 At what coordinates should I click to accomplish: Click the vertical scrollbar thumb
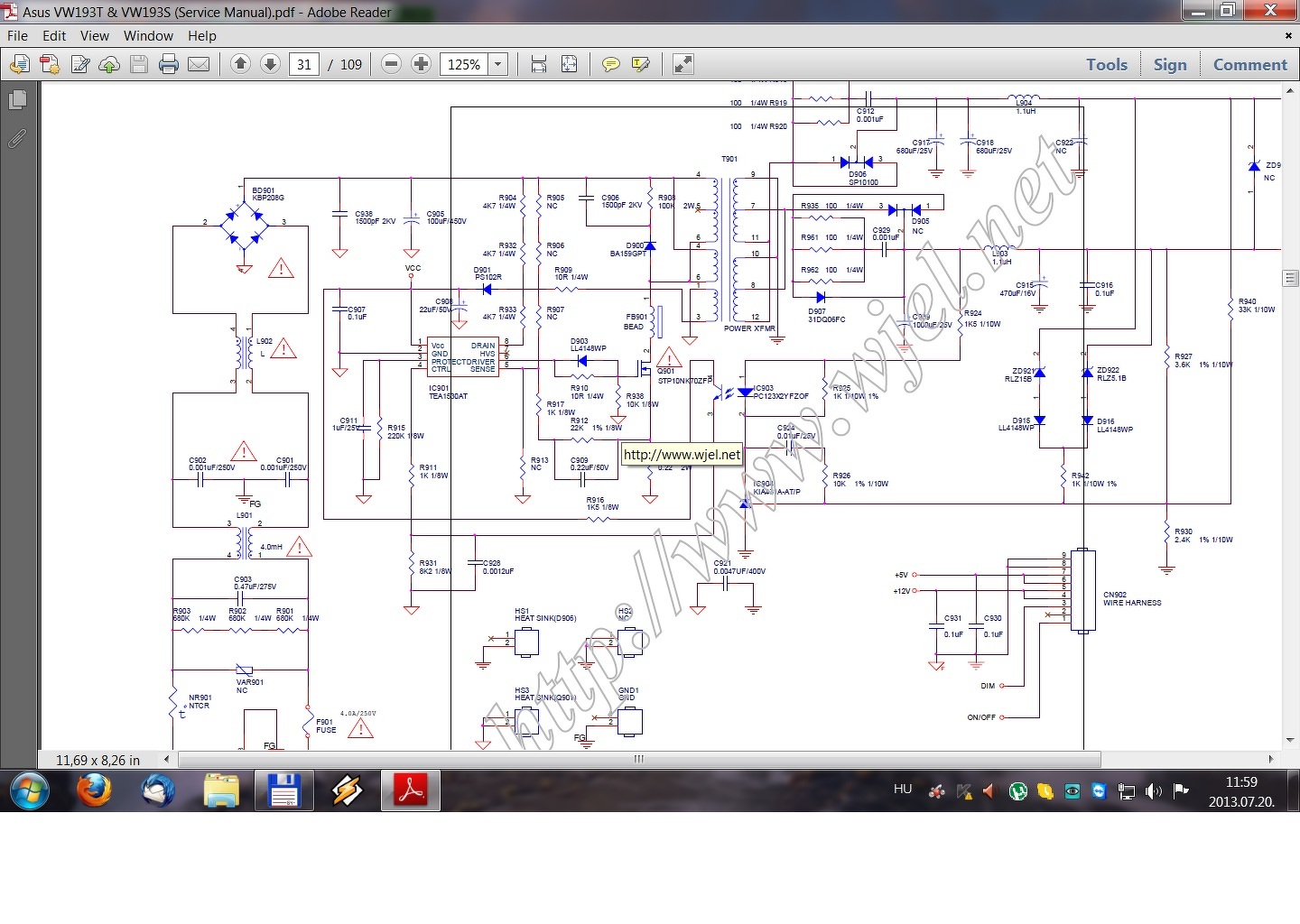tap(1290, 278)
